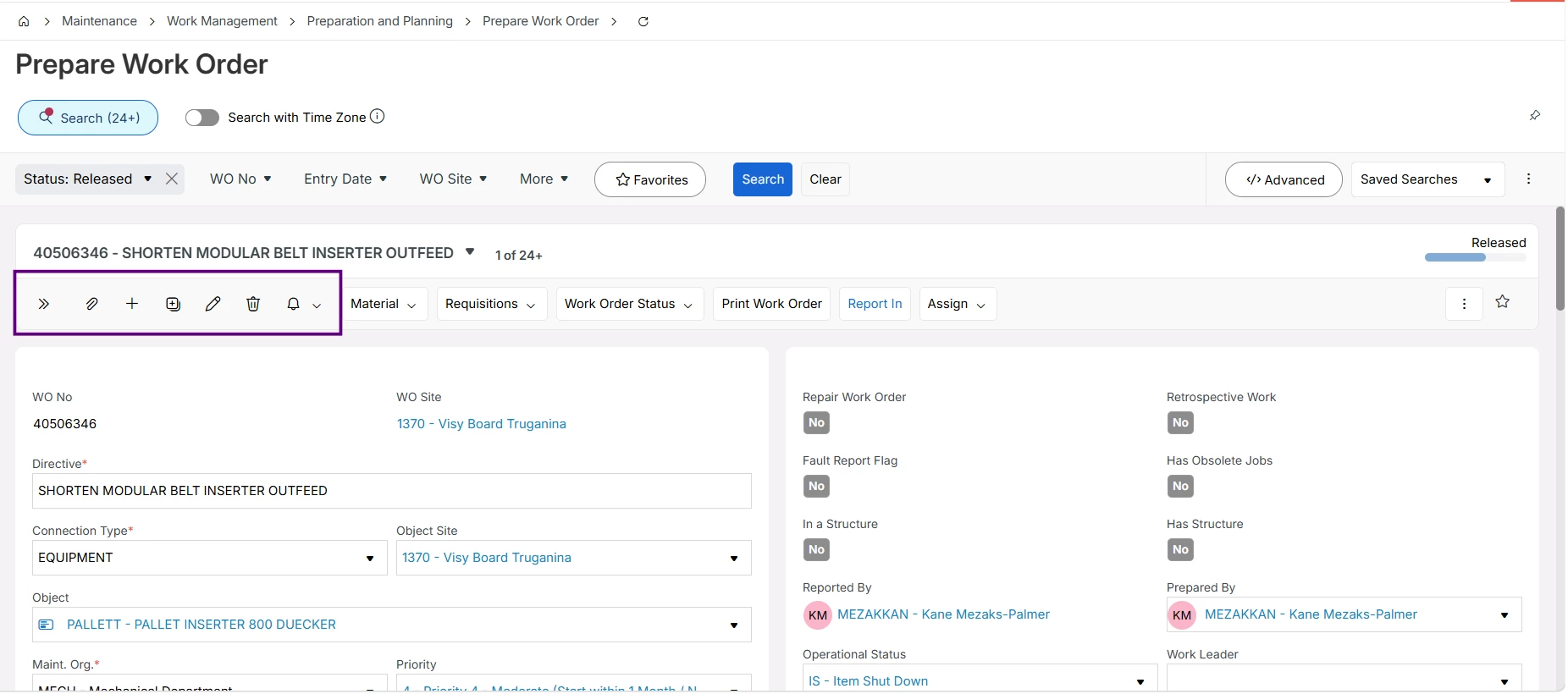Click Print Work Order

point(771,304)
